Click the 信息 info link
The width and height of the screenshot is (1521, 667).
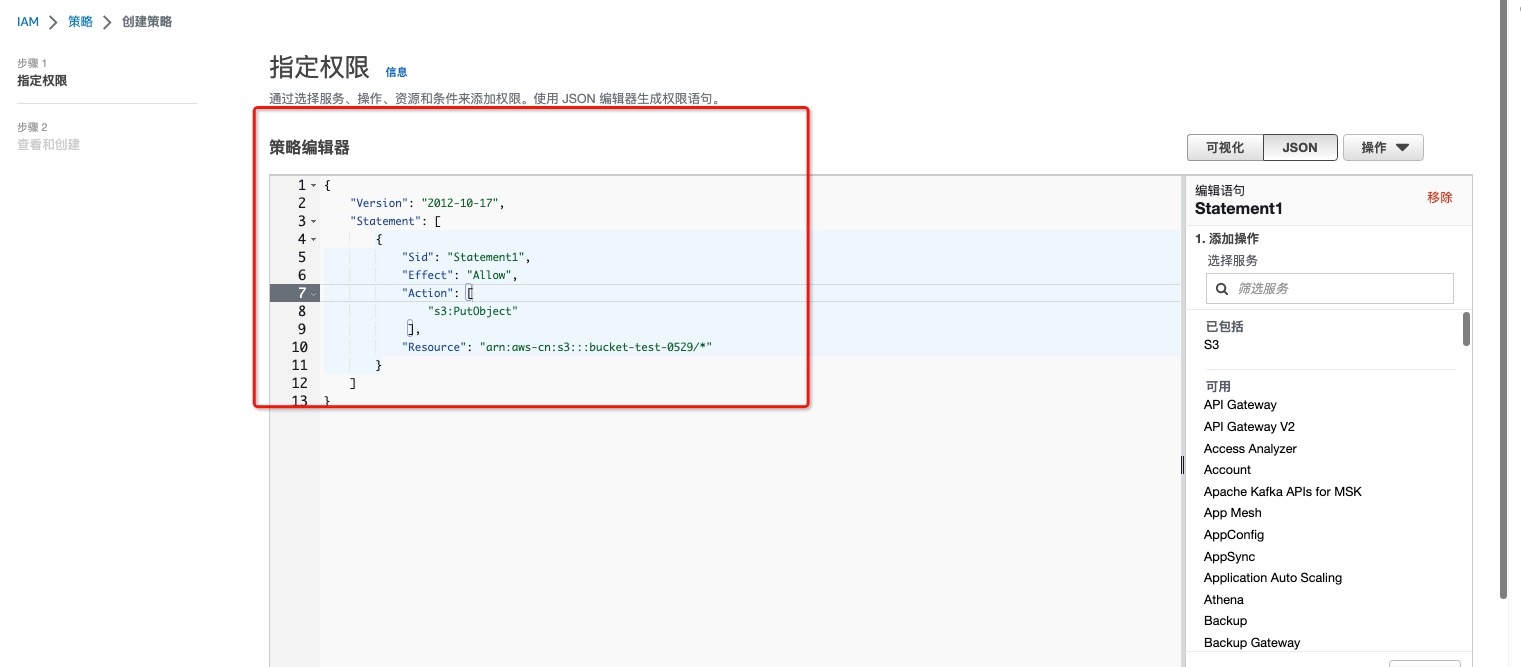click(396, 72)
